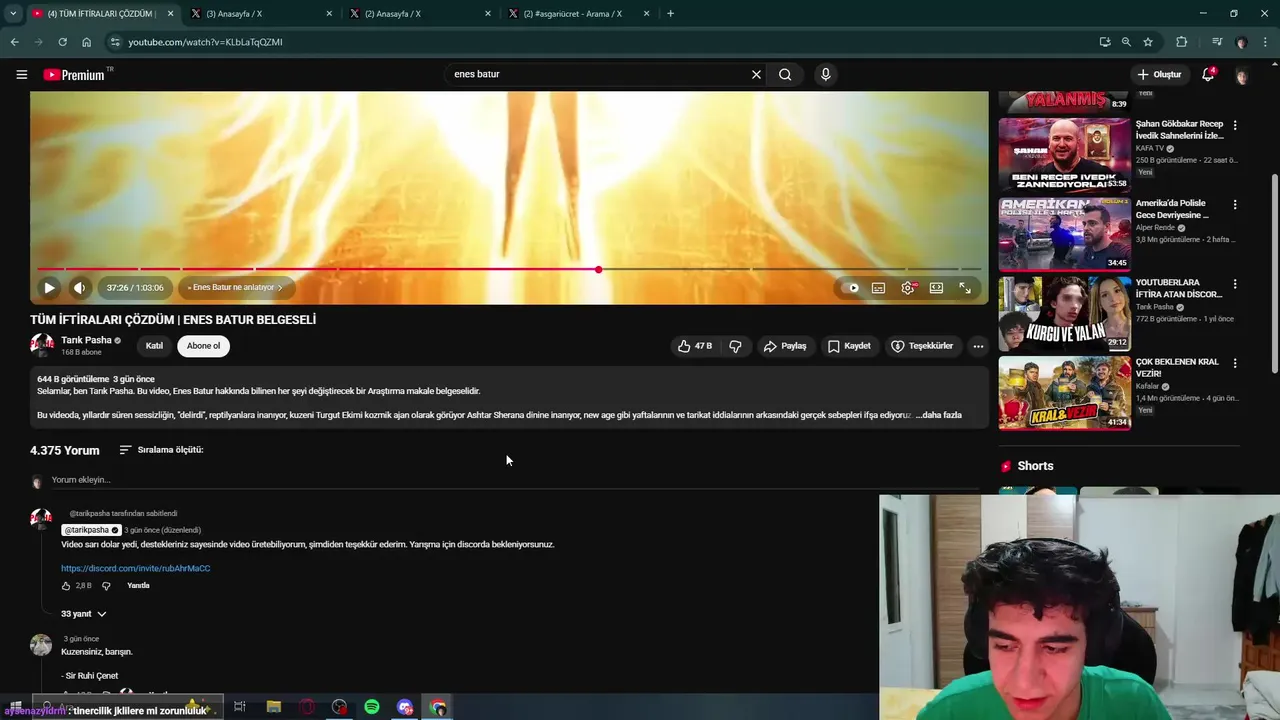This screenshot has height=720, width=1280.
Task: Open Oluştur create menu
Action: [x=1159, y=74]
